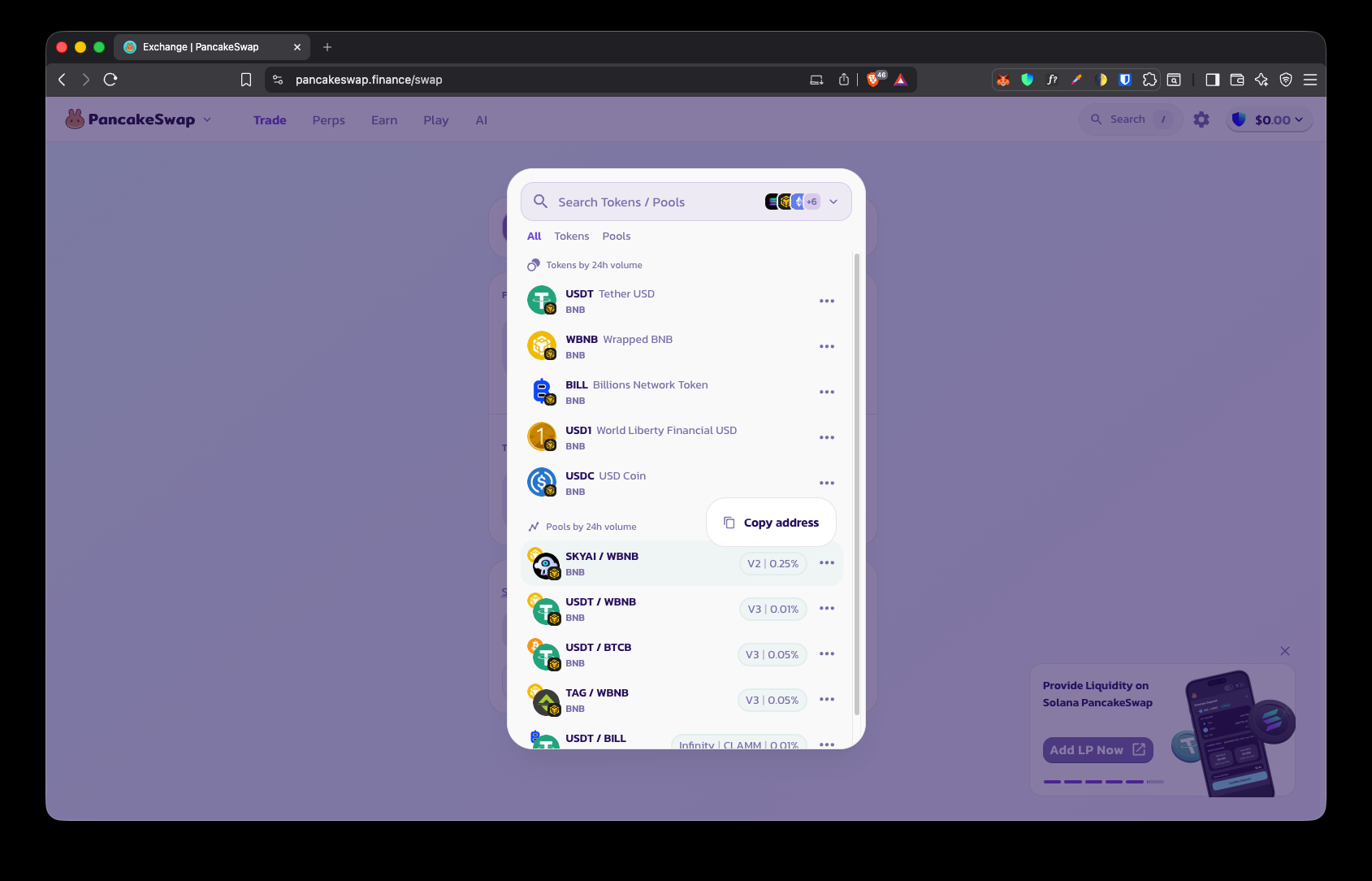Screen dimensions: 1372x881
Task: Open the Earn menu
Action: click(x=384, y=120)
